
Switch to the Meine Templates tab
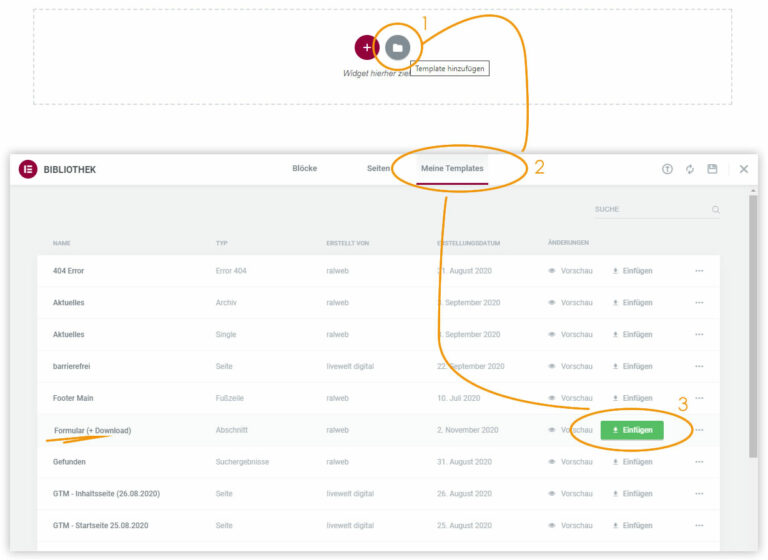pyautogui.click(x=452, y=168)
